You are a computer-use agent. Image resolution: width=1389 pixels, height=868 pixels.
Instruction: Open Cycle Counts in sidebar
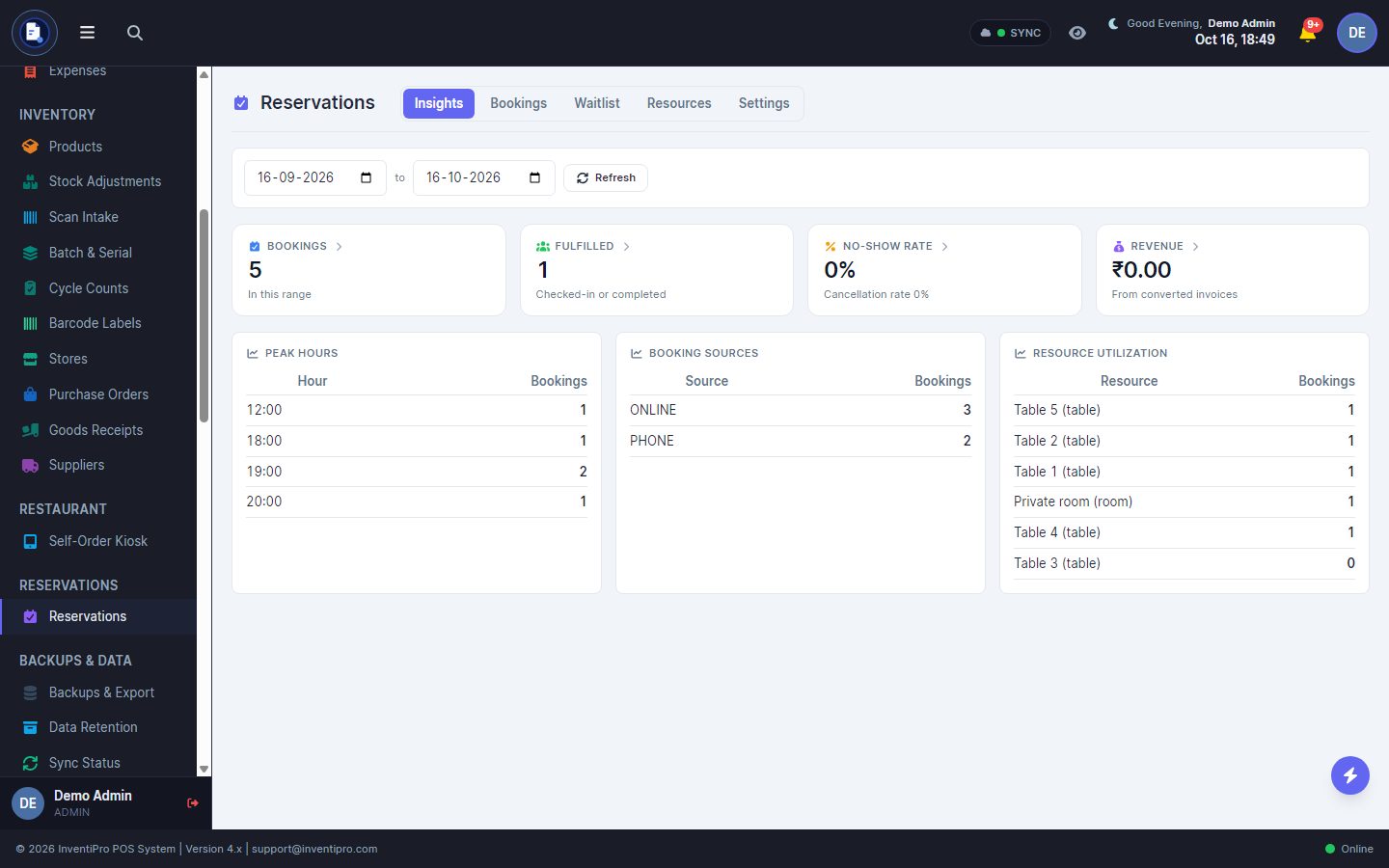click(x=98, y=288)
